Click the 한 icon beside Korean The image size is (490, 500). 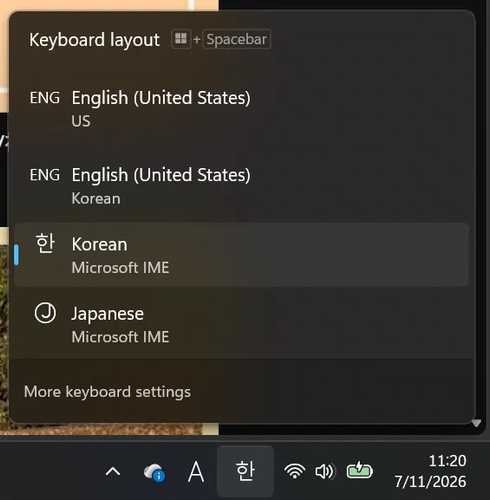click(x=45, y=243)
